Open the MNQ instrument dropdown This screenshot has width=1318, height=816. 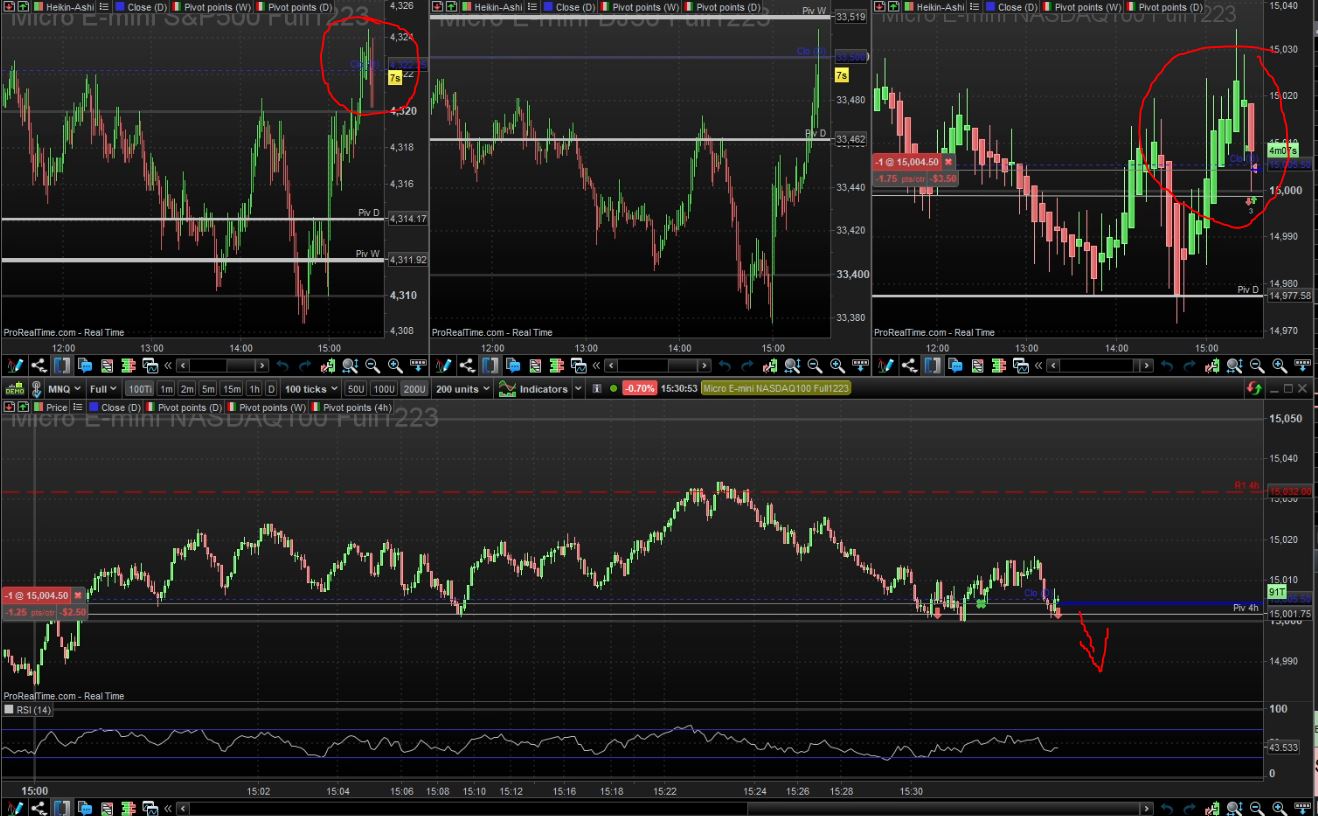tap(67, 389)
